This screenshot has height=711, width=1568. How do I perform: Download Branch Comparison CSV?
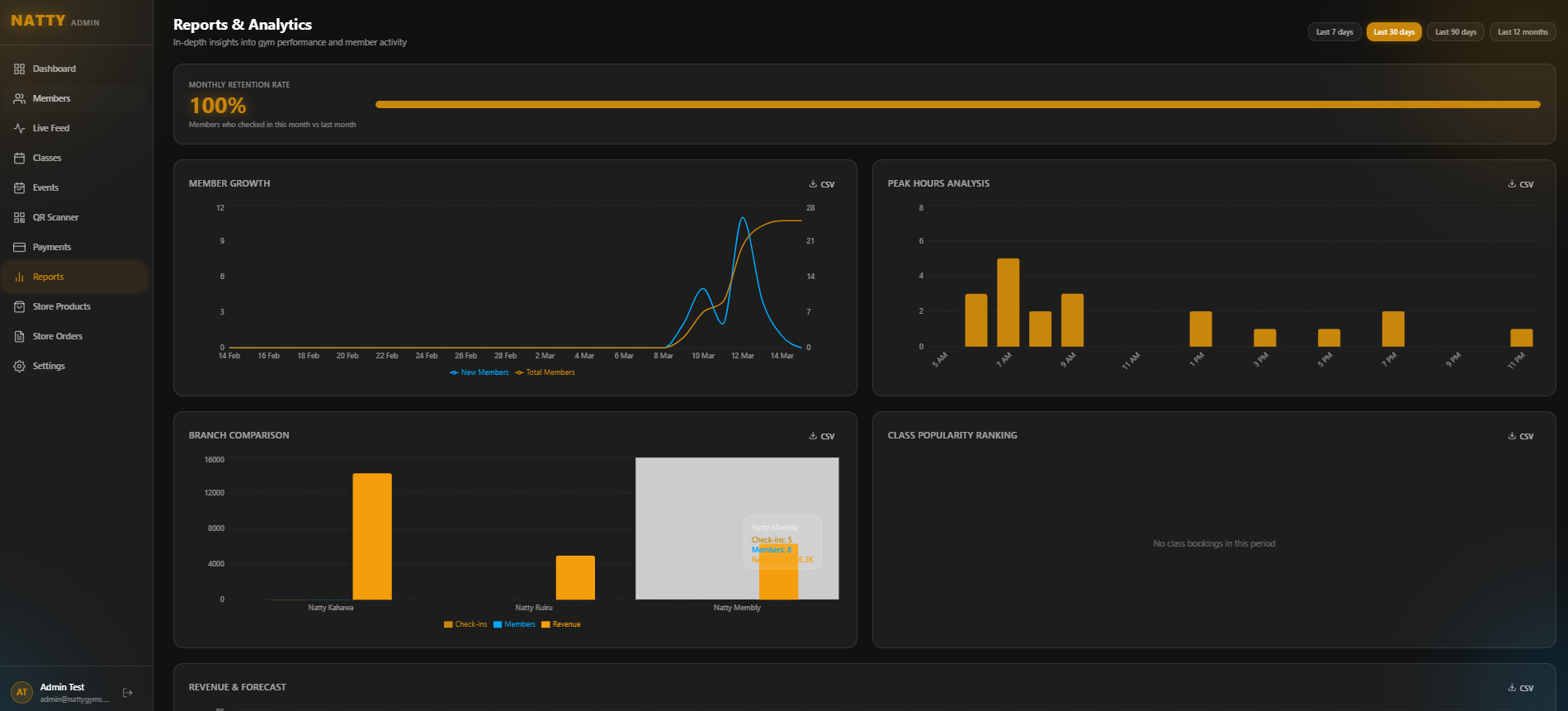click(x=822, y=436)
